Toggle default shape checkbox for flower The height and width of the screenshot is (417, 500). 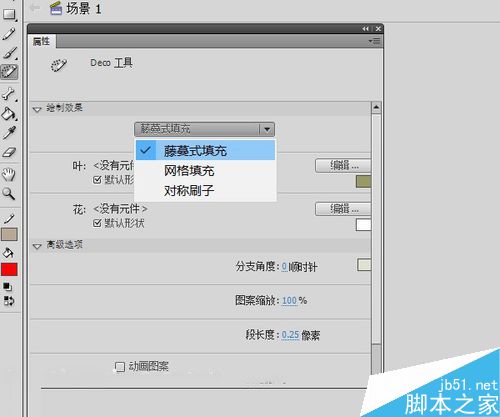(97, 223)
